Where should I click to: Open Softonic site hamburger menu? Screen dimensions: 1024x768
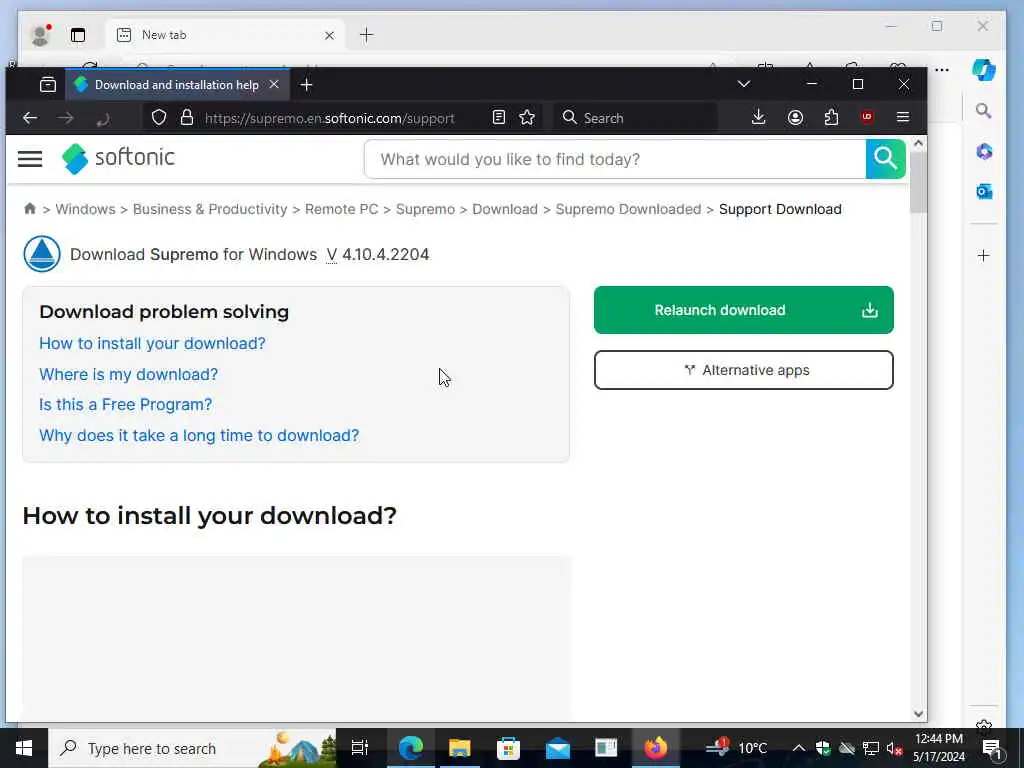(x=30, y=159)
